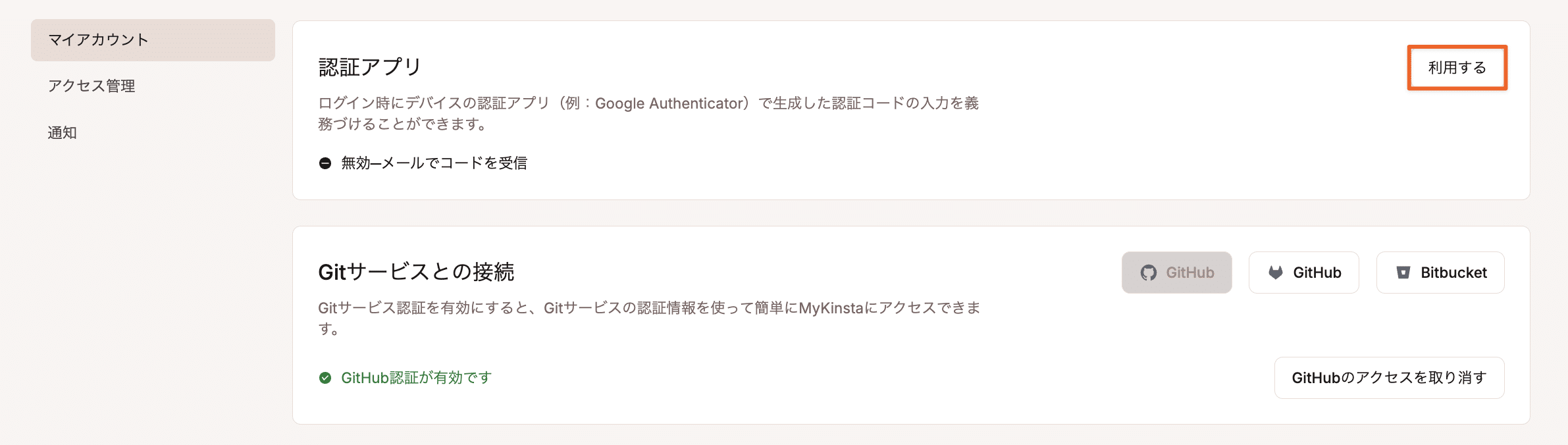Click the GitLab fox icon

1275,272
